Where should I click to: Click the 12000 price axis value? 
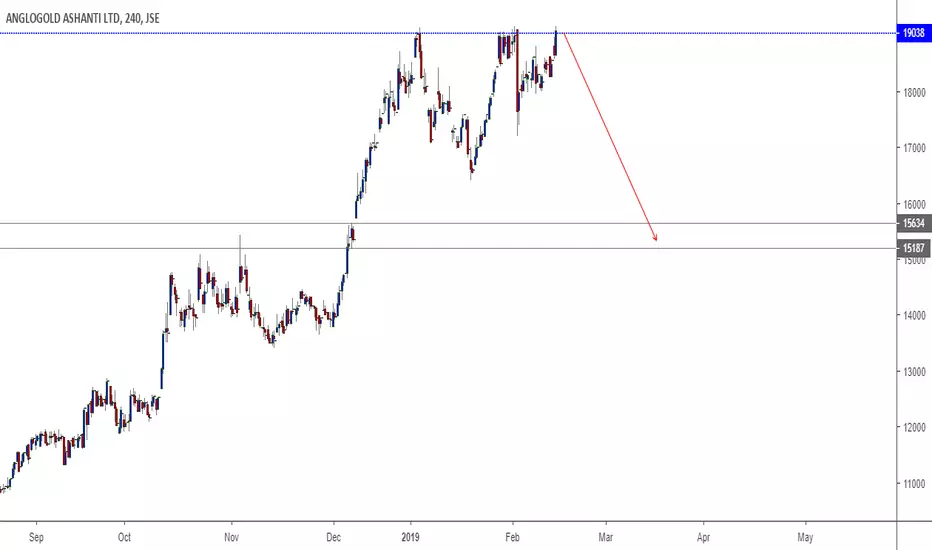pos(914,428)
